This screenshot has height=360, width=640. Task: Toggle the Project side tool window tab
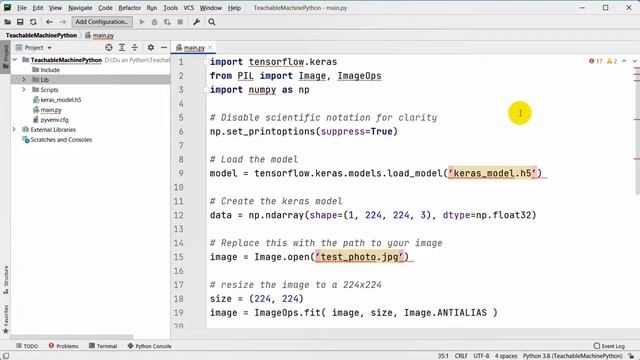coord(6,57)
